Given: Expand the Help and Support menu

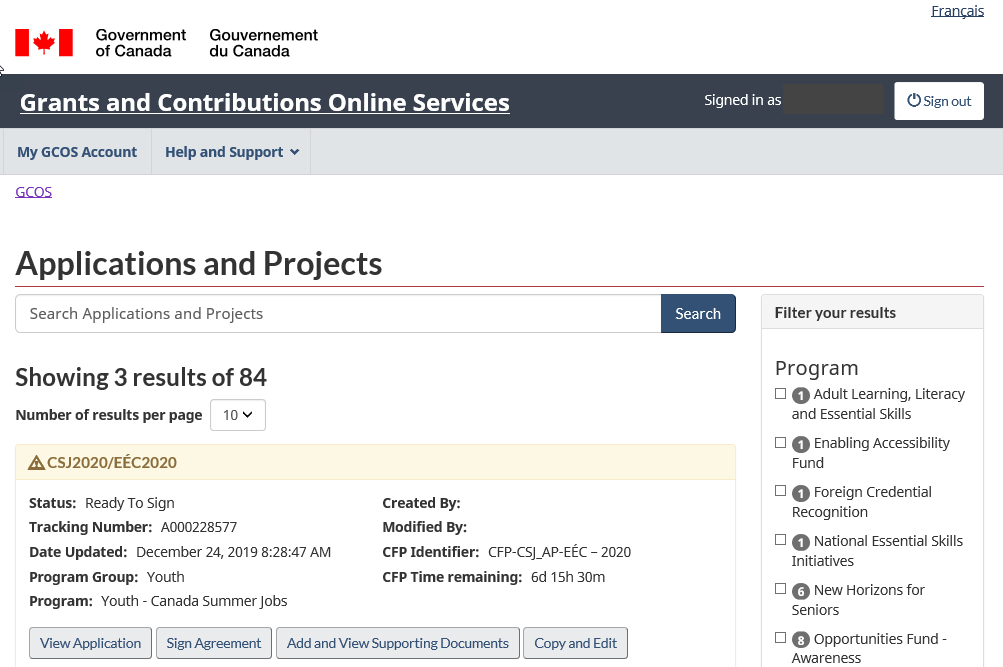Looking at the screenshot, I should pyautogui.click(x=231, y=152).
